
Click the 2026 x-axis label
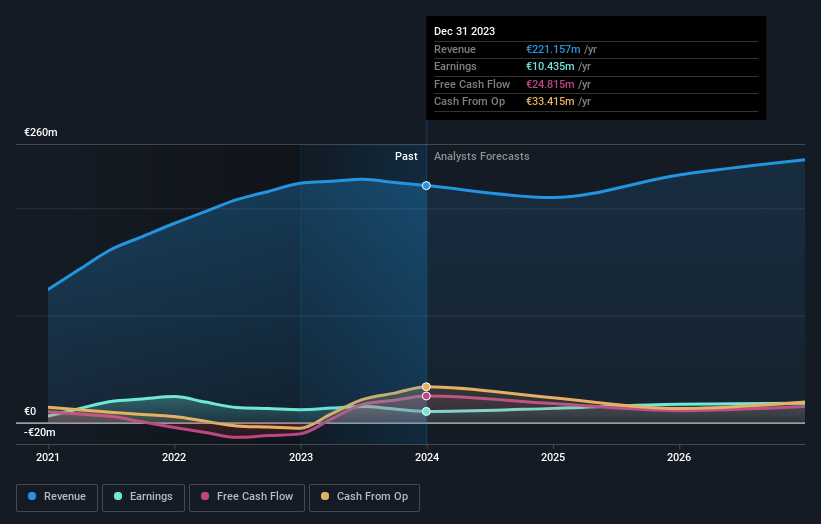[x=679, y=458]
